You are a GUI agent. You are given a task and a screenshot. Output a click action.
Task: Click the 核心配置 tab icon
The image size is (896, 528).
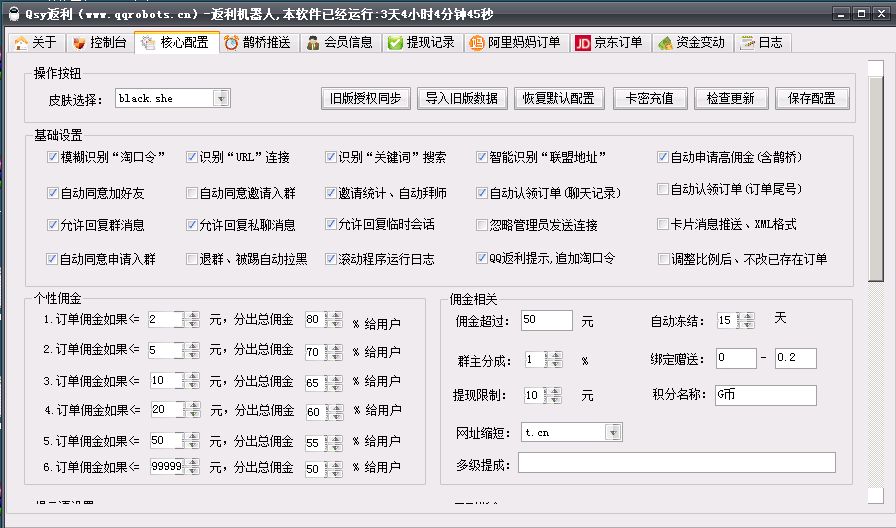pos(148,43)
